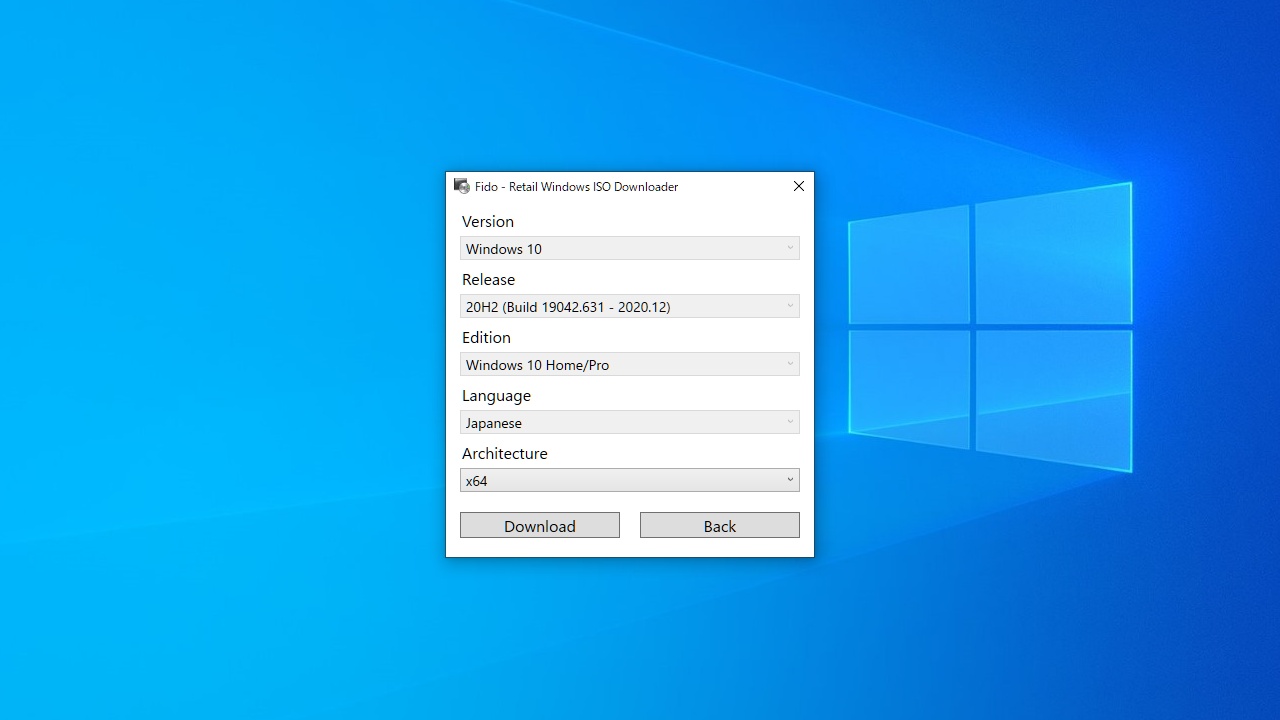Click the Fido - Retail Windows ISO Downloader title

pyautogui.click(x=577, y=187)
